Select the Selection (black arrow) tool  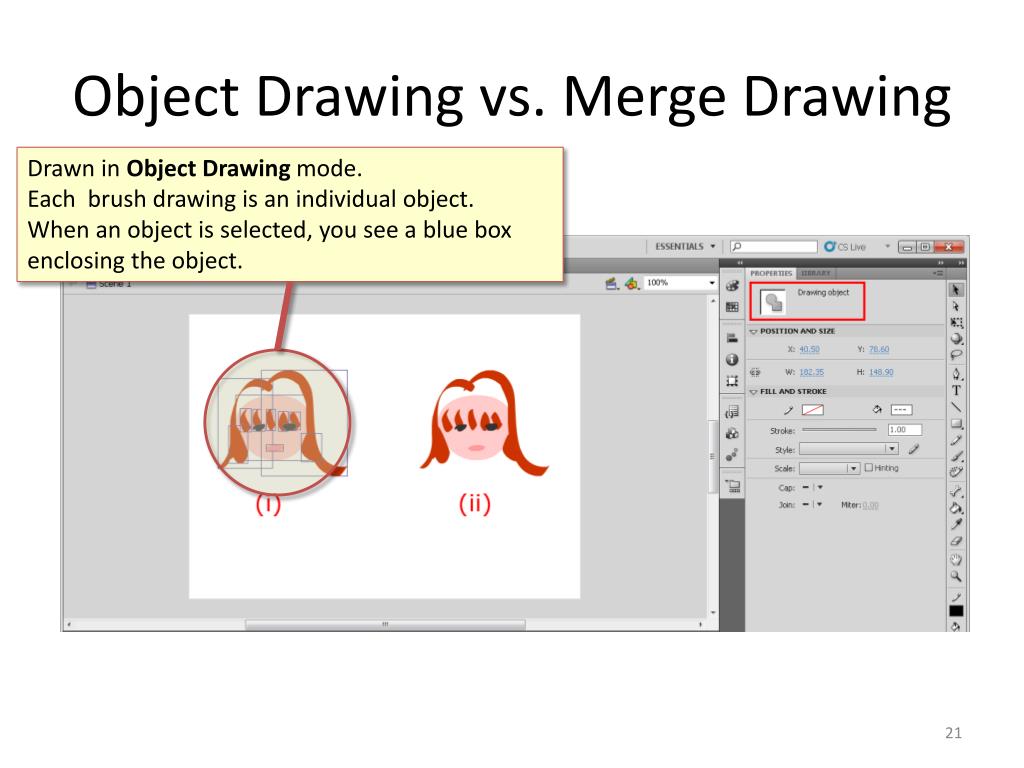(x=956, y=290)
